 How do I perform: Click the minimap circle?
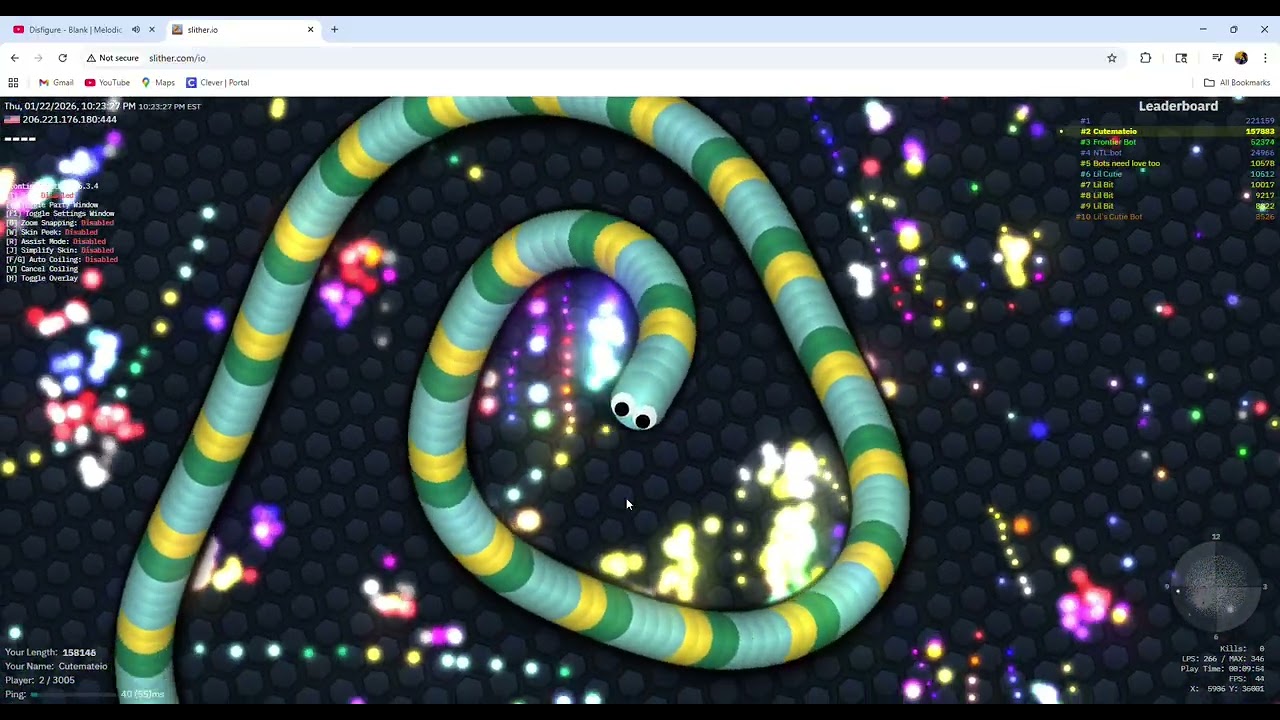(1216, 587)
